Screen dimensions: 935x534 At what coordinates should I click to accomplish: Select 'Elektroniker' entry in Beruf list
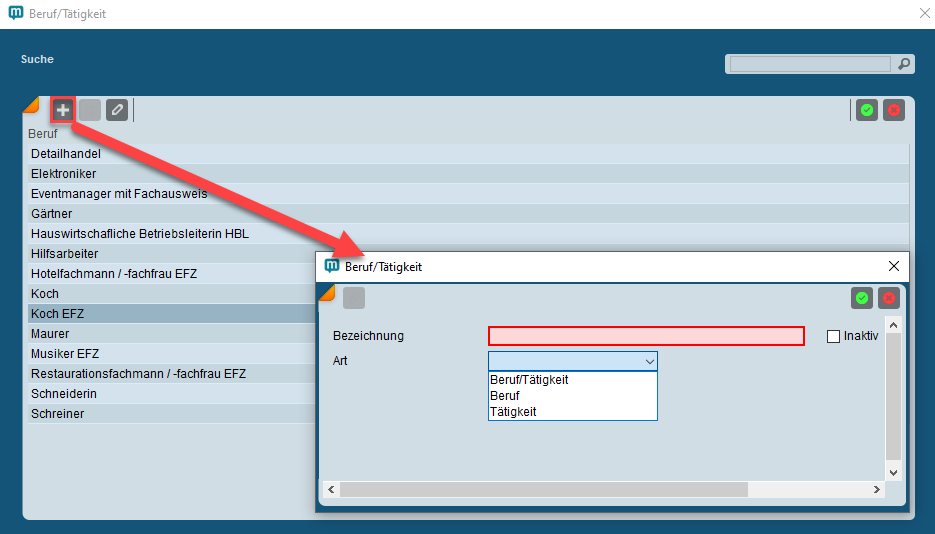pos(64,174)
